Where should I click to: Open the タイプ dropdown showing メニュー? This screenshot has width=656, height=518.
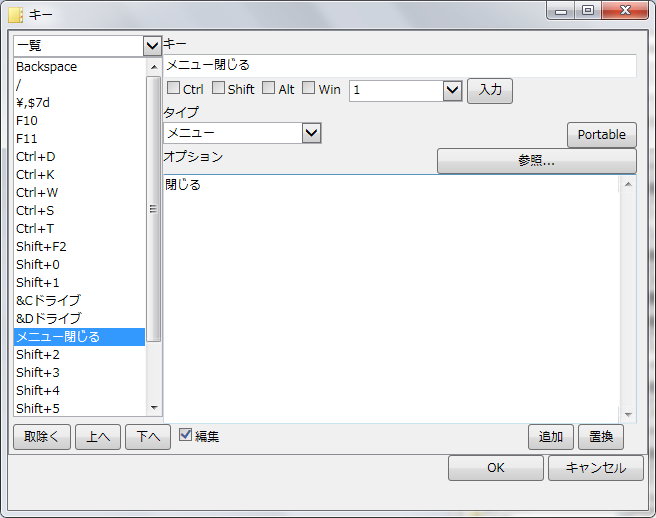point(311,133)
